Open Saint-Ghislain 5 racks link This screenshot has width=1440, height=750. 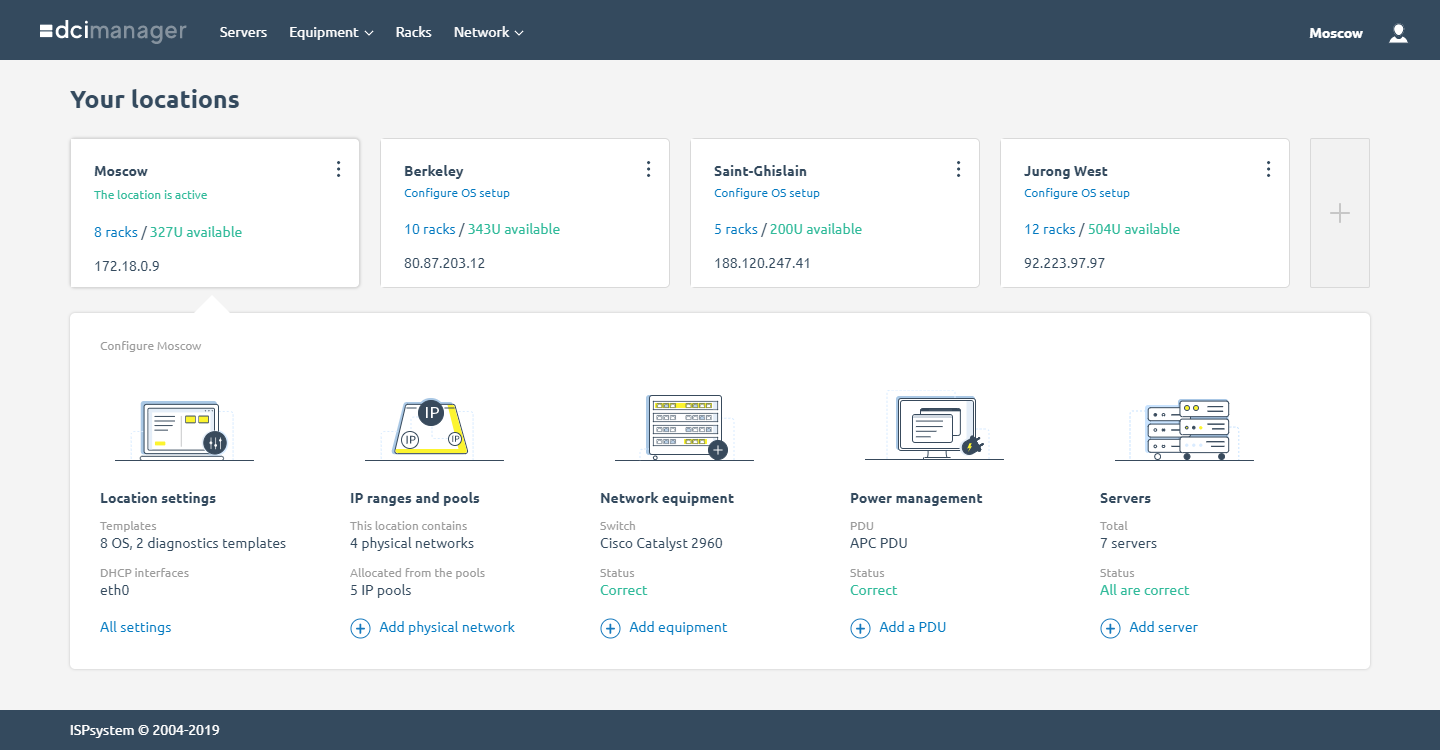[x=736, y=229]
